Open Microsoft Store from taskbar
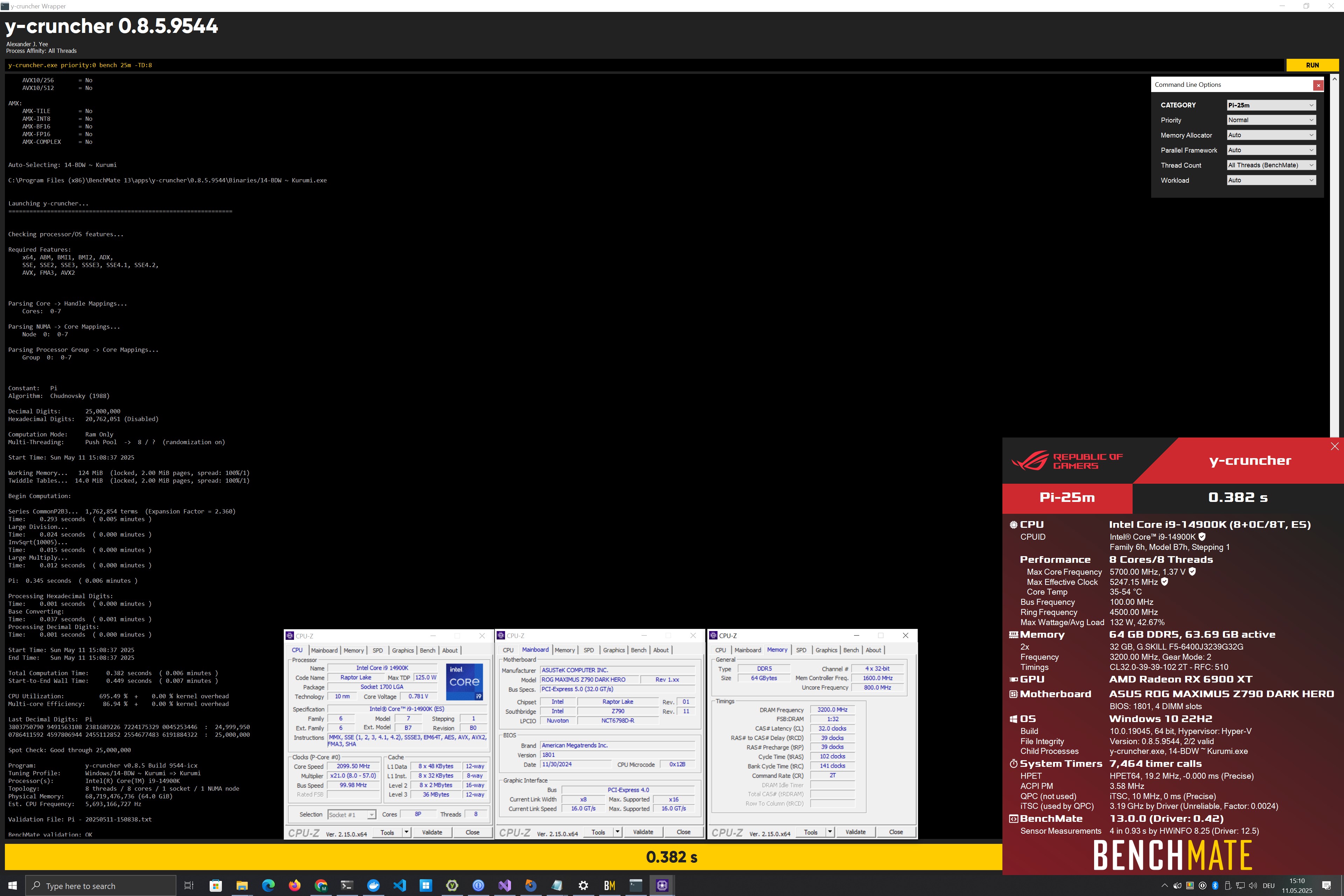 coord(216,886)
